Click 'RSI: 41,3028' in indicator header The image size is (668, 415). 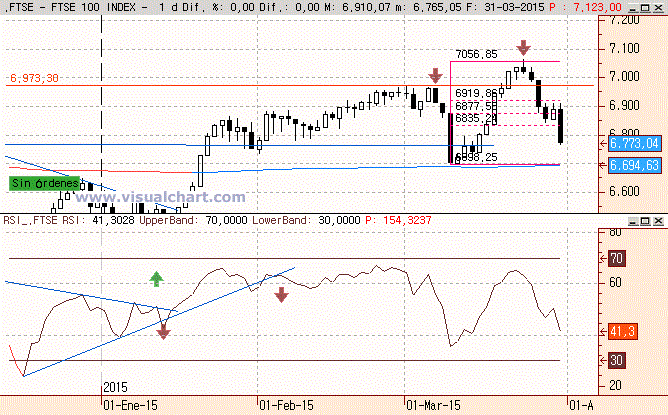click(x=98, y=220)
